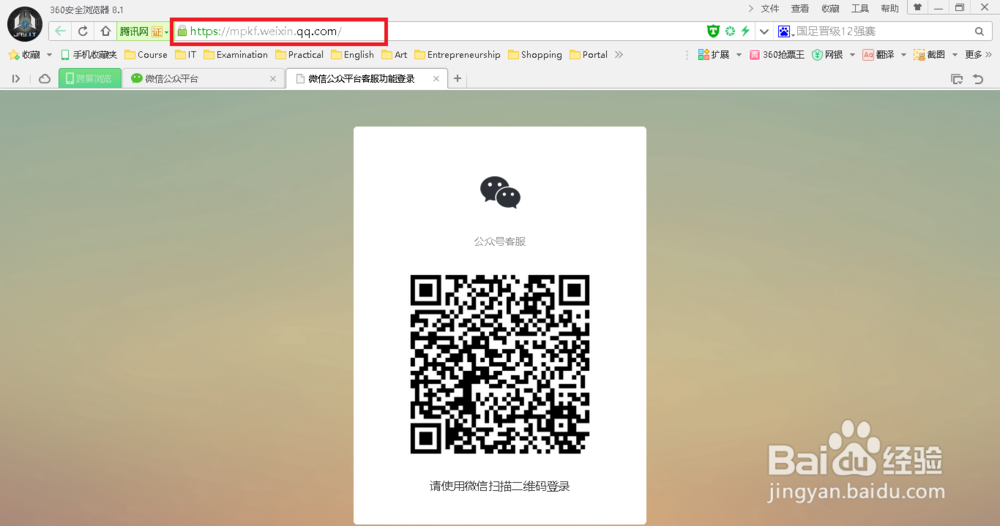Viewport: 1000px width, 526px height.
Task: Open the browser home page icon
Action: pyautogui.click(x=105, y=31)
